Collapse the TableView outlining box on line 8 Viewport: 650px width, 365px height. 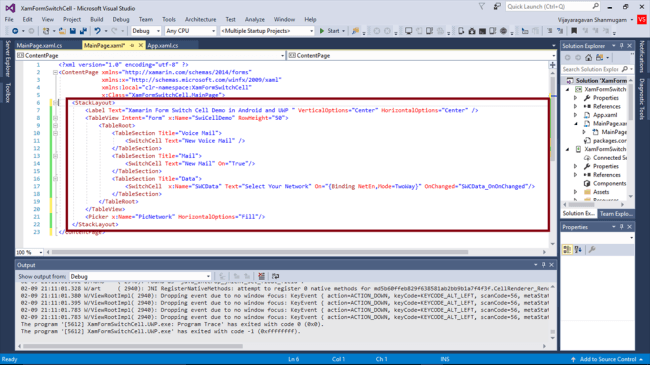click(x=55, y=118)
